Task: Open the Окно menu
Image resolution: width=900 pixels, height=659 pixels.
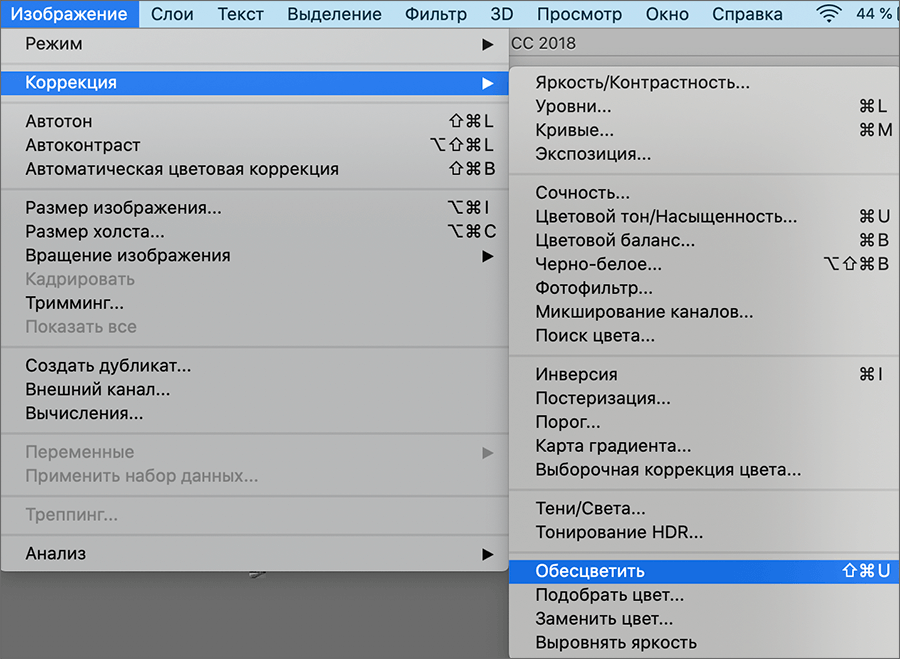Action: [667, 14]
